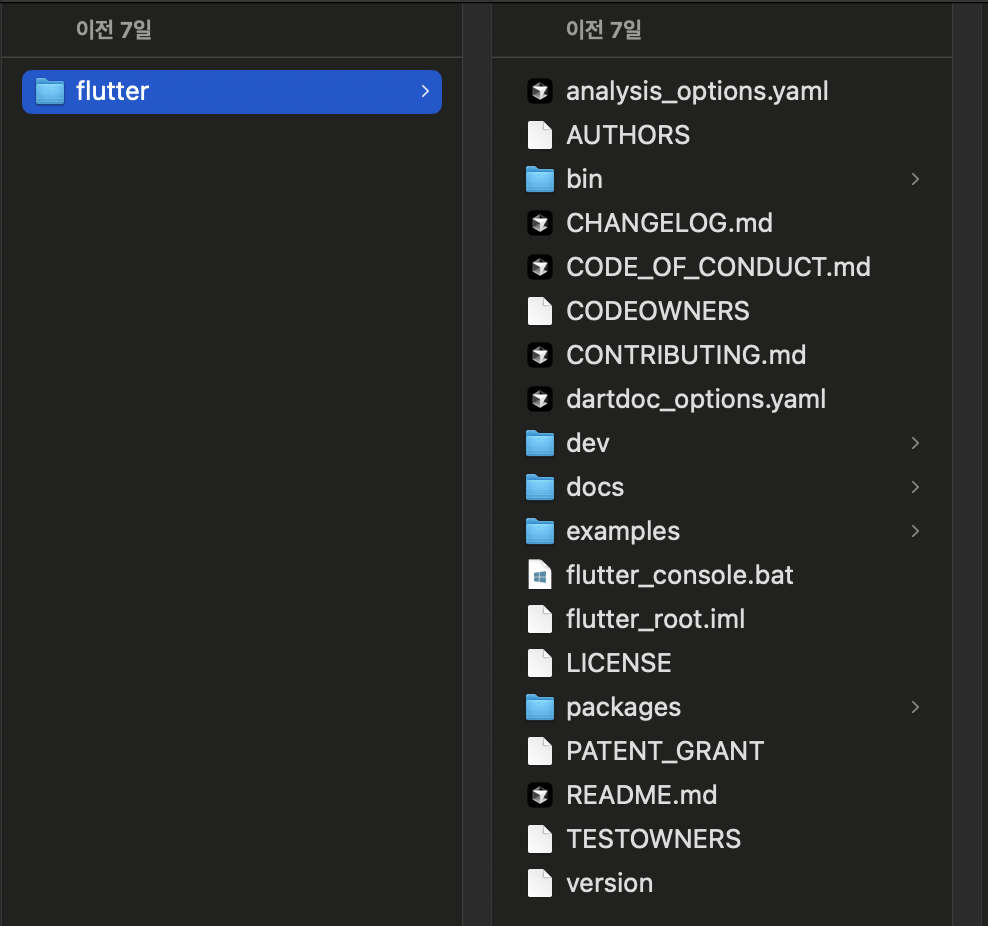Click the packages folder icon
988x926 pixels.
(540, 707)
